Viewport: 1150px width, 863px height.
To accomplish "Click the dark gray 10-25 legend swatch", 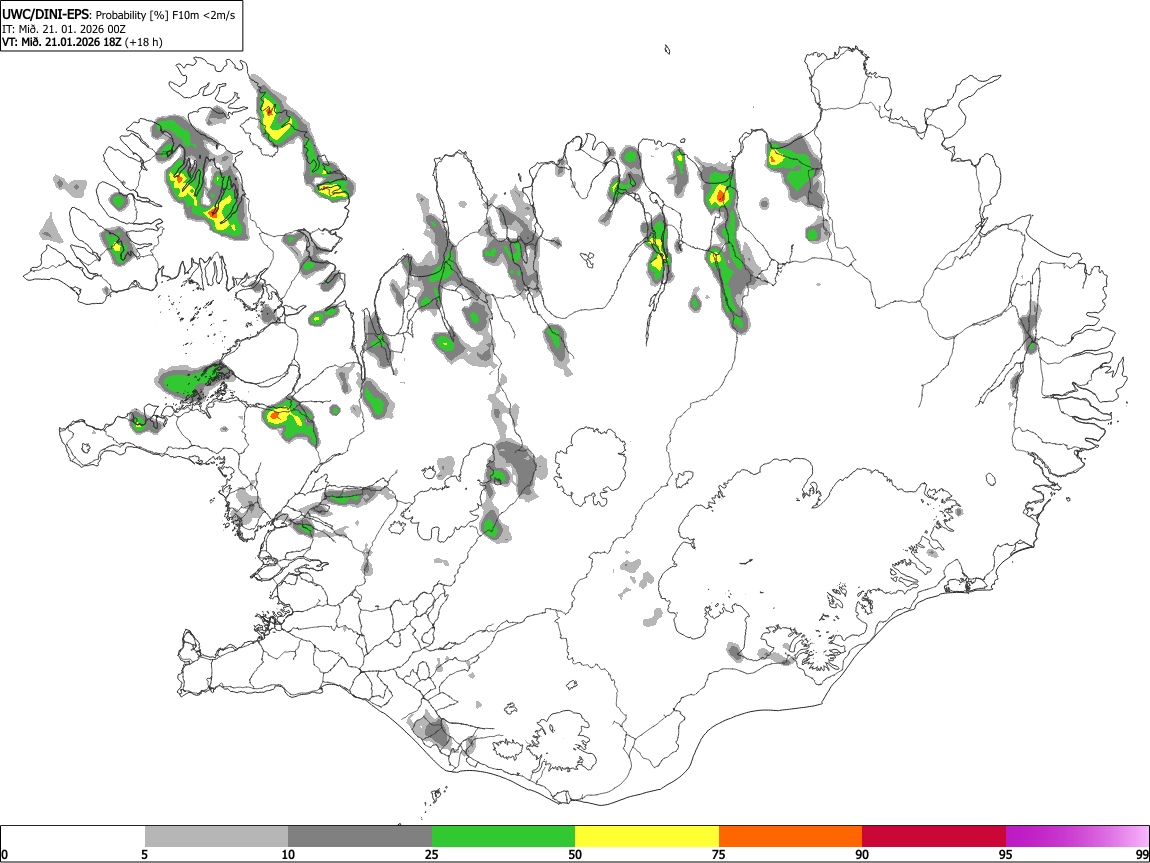I will pyautogui.click(x=360, y=837).
